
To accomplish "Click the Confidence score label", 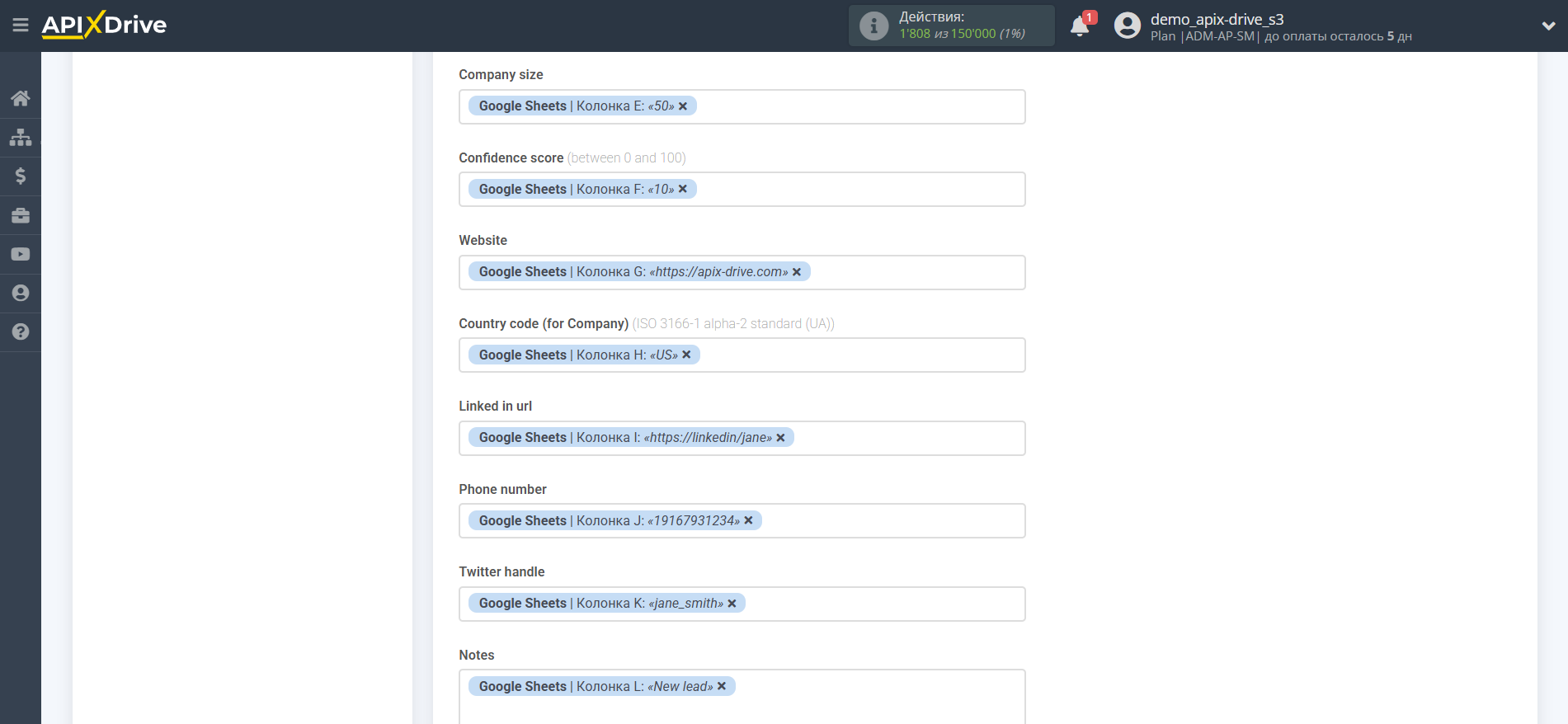I will (x=511, y=157).
